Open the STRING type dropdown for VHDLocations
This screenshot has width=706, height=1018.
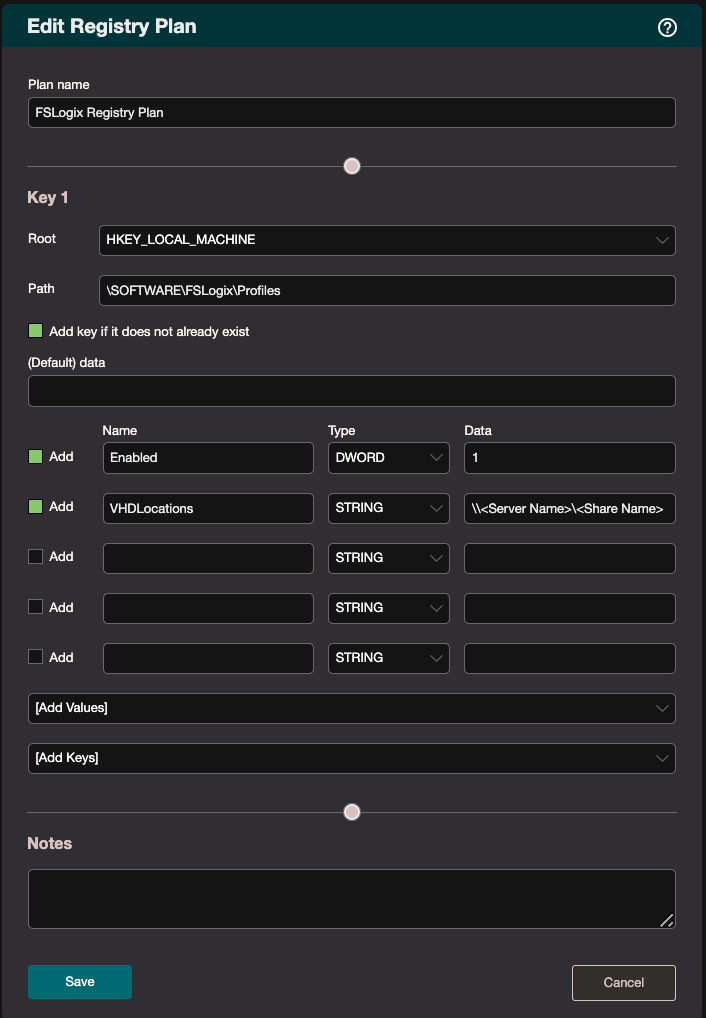pos(388,508)
